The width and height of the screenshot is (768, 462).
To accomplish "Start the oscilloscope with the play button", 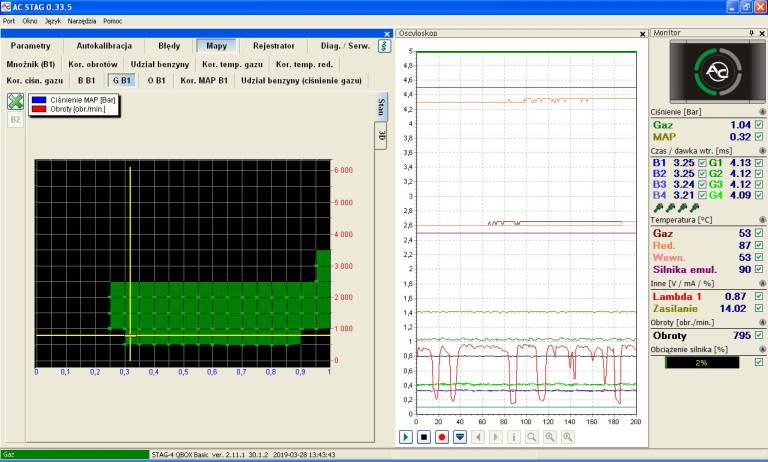I will [x=406, y=437].
